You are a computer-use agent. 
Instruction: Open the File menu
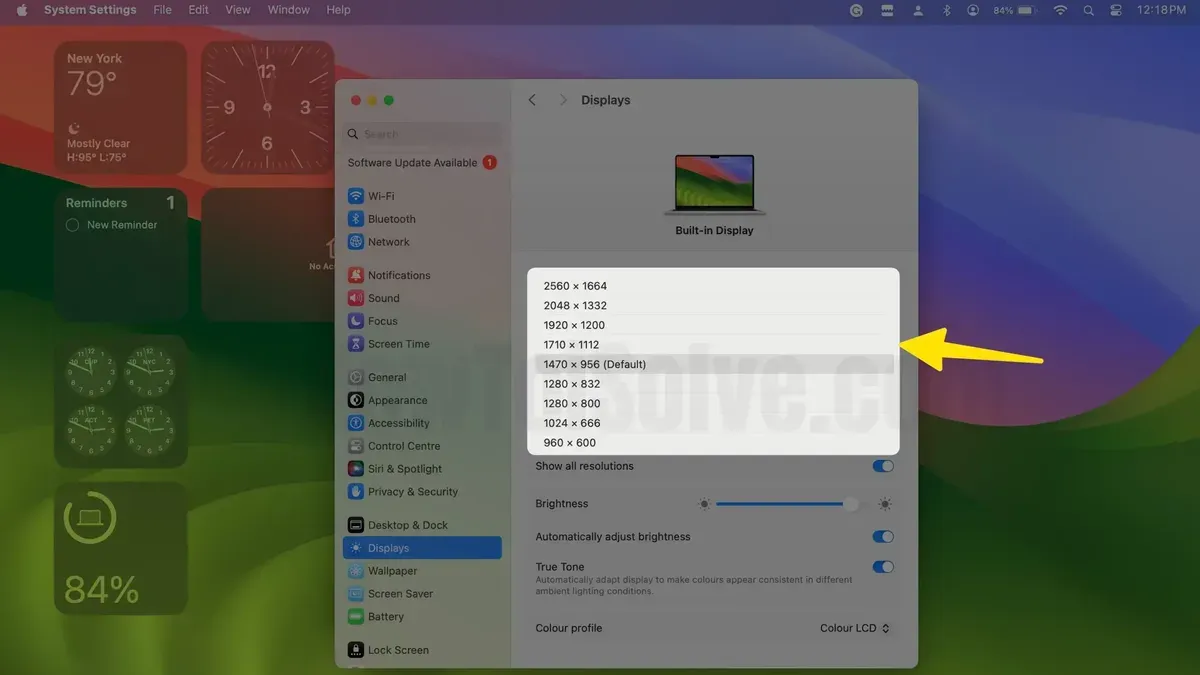pos(163,10)
